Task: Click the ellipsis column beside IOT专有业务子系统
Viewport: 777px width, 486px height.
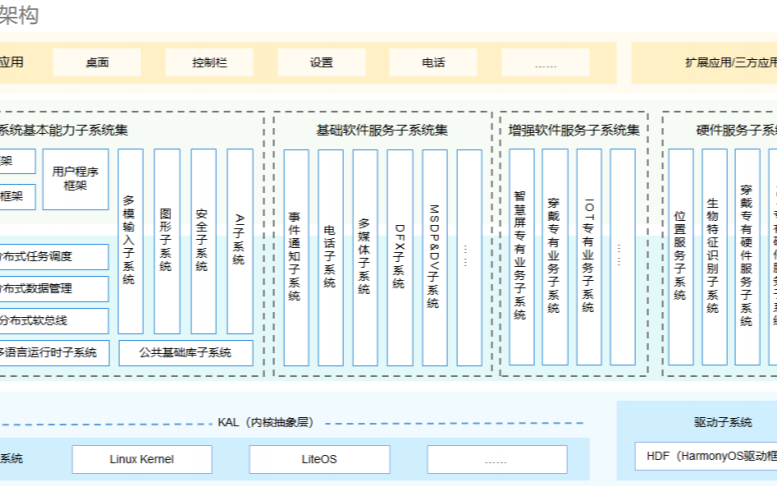Action: tap(623, 257)
